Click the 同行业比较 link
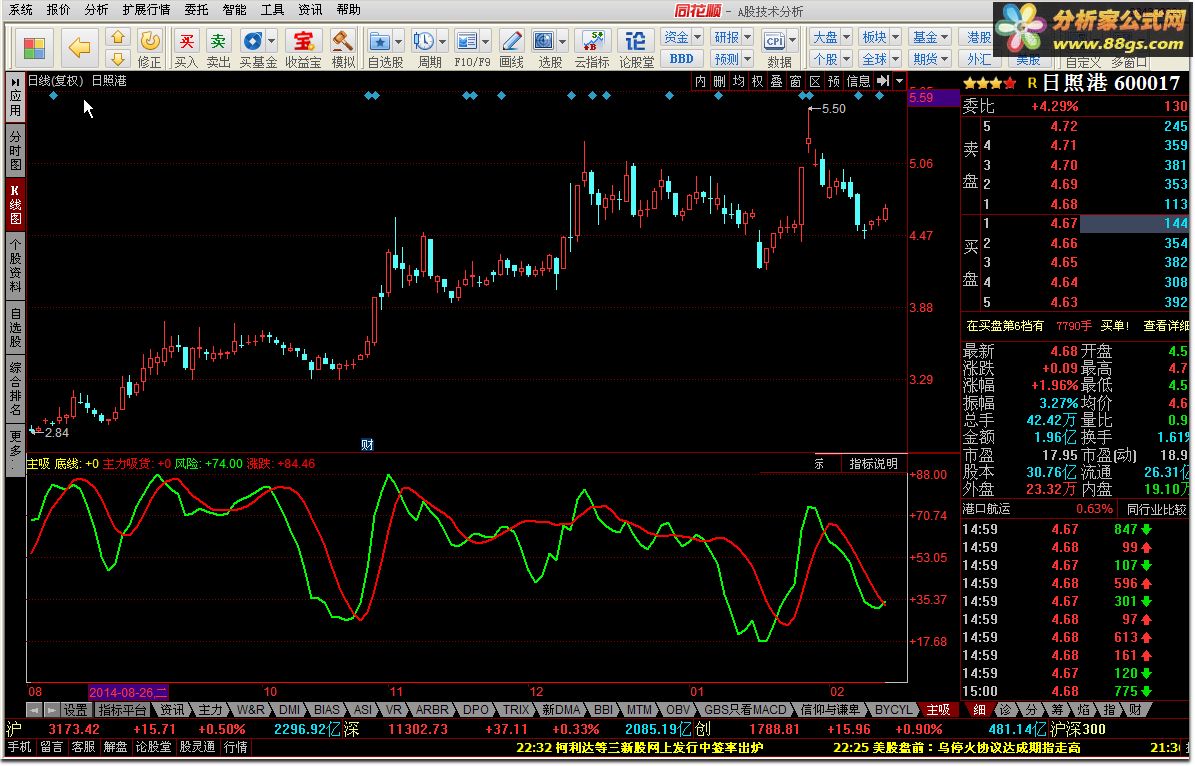 pos(1156,508)
